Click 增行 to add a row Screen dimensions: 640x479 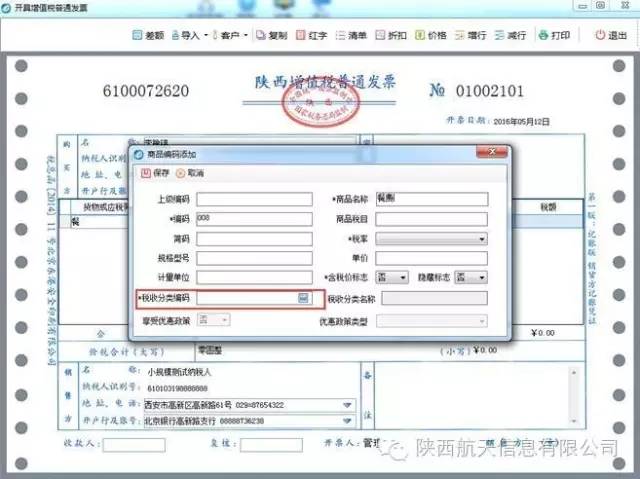coord(470,35)
